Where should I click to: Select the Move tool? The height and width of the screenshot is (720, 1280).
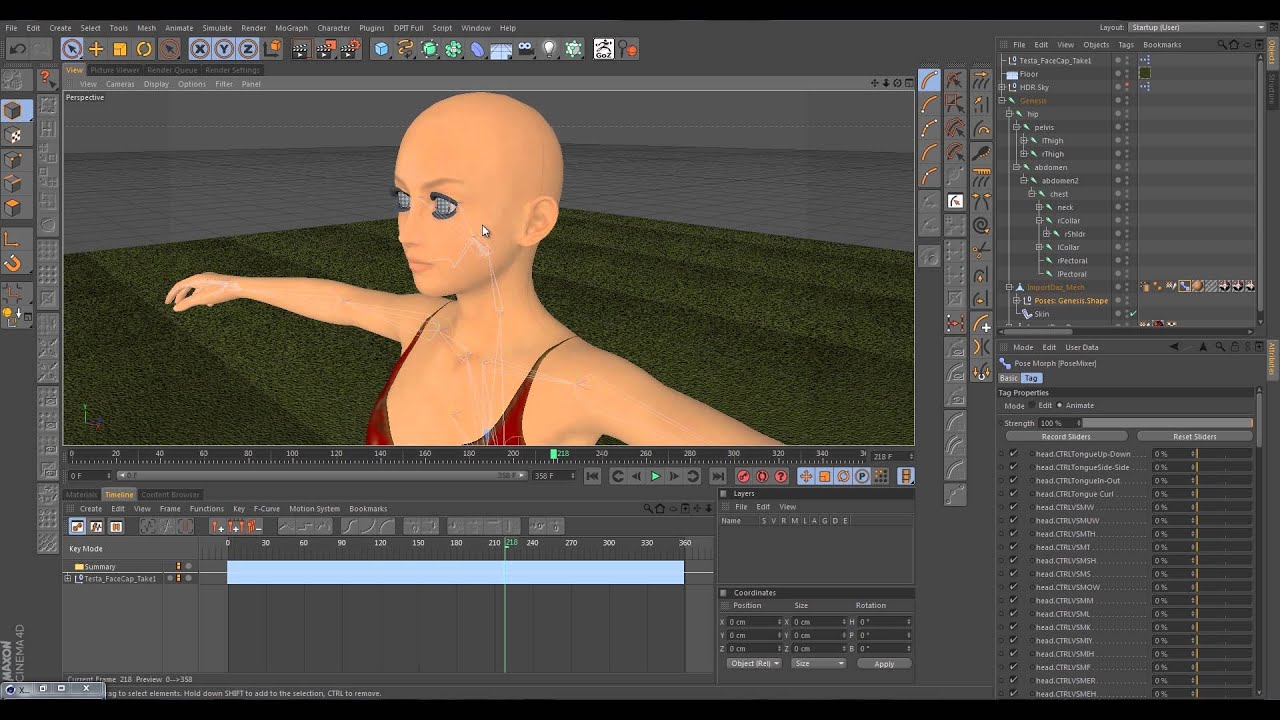pos(96,49)
